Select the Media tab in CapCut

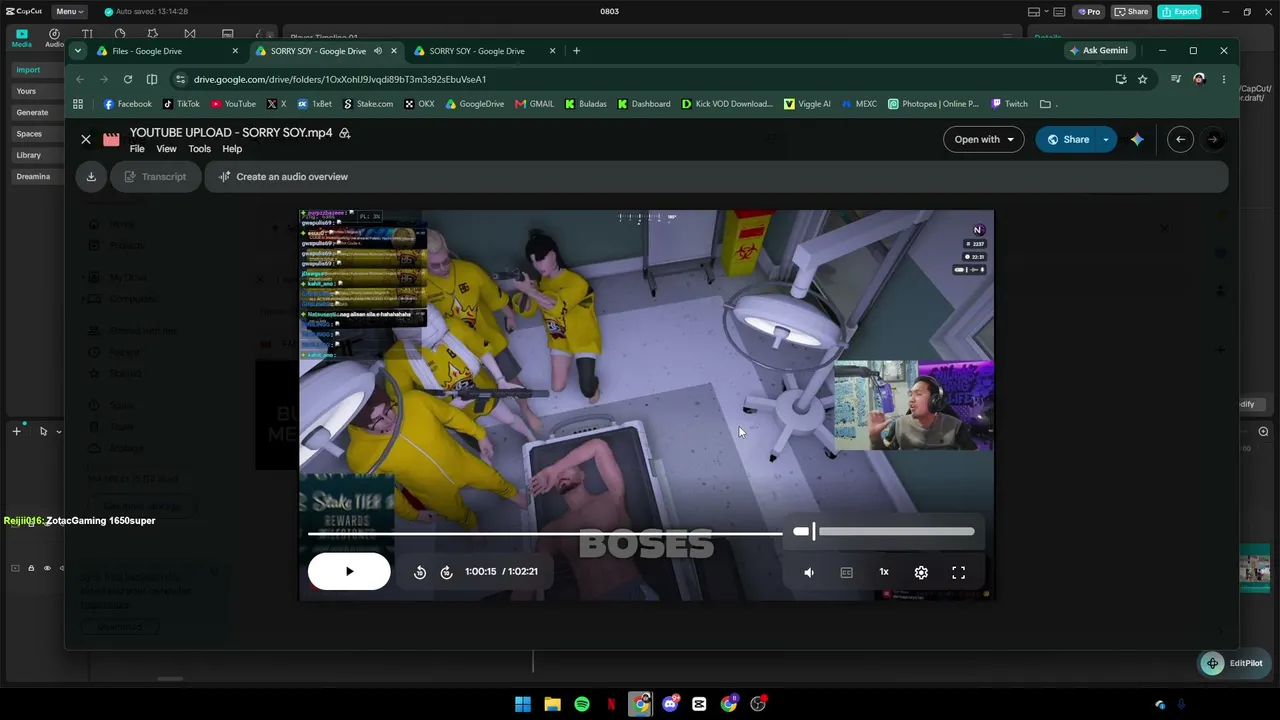click(21, 38)
